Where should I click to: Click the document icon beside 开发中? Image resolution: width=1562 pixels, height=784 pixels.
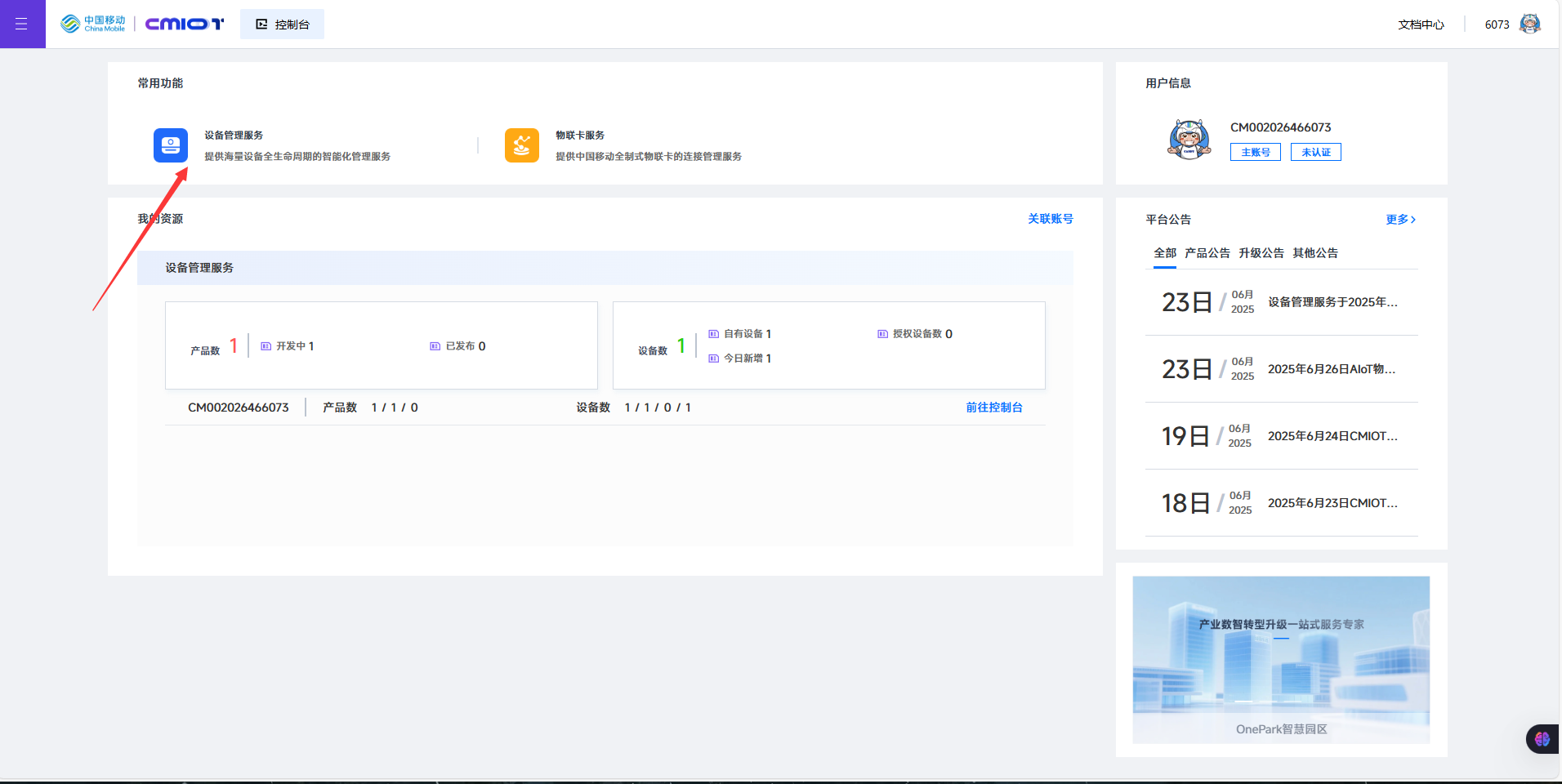[265, 345]
